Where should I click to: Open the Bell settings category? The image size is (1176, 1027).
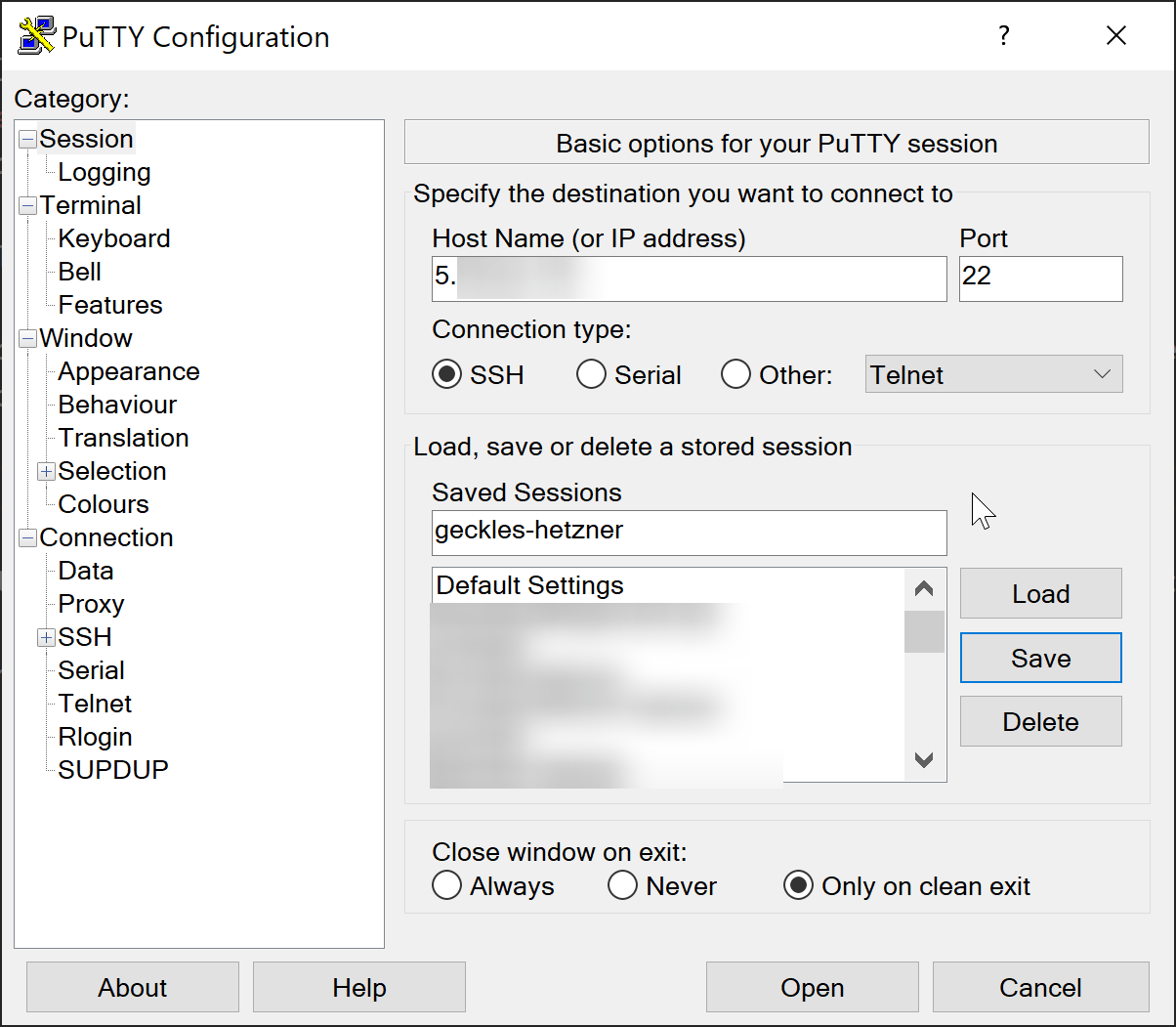pyautogui.click(x=80, y=272)
